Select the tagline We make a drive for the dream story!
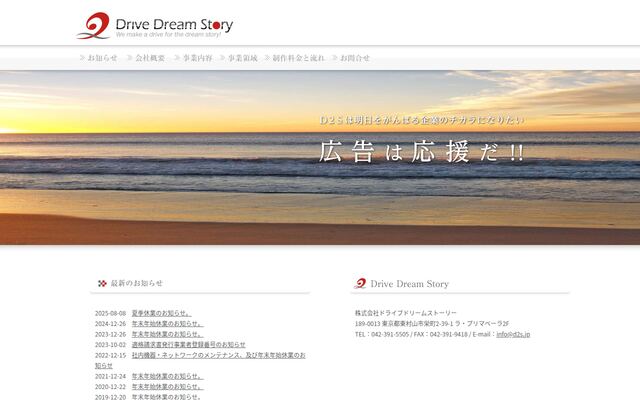This screenshot has height=400, width=640. pyautogui.click(x=169, y=35)
